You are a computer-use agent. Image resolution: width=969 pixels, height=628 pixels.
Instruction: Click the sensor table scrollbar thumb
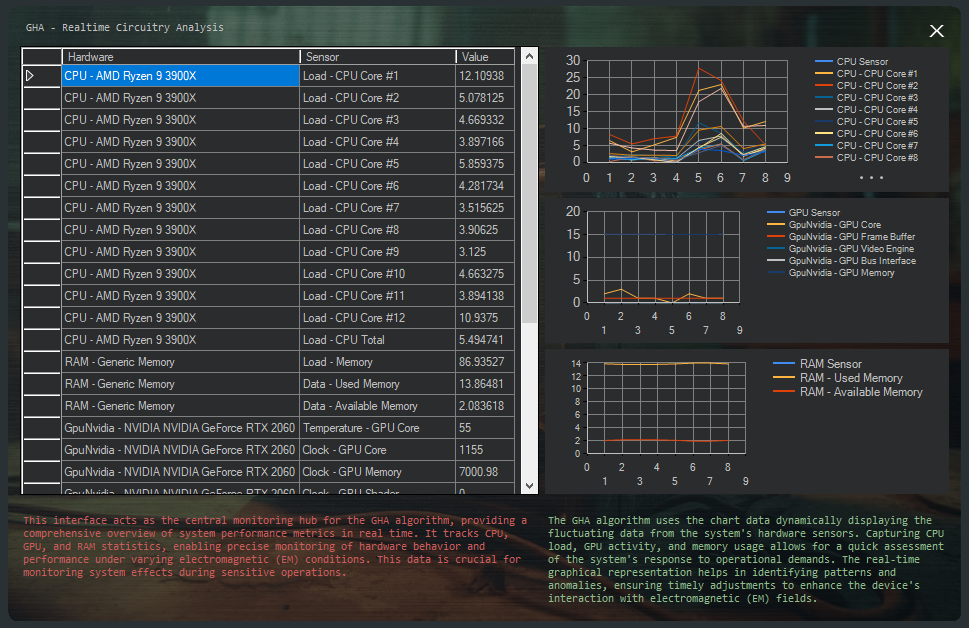click(x=529, y=193)
